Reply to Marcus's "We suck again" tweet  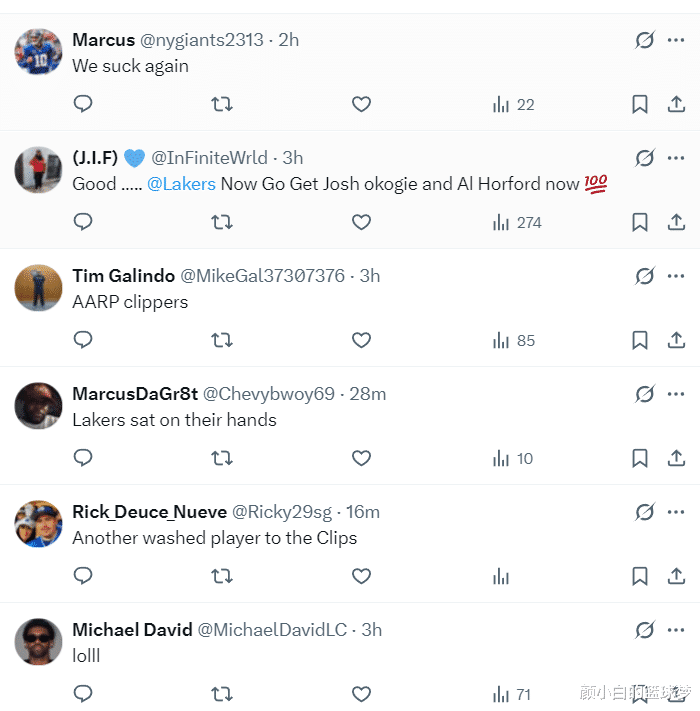tap(84, 104)
